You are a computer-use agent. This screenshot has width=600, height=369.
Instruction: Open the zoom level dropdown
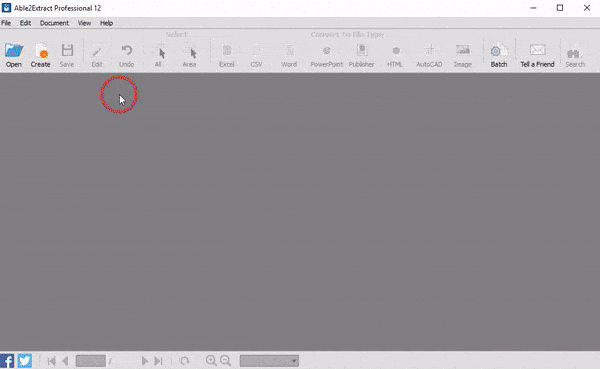point(269,361)
